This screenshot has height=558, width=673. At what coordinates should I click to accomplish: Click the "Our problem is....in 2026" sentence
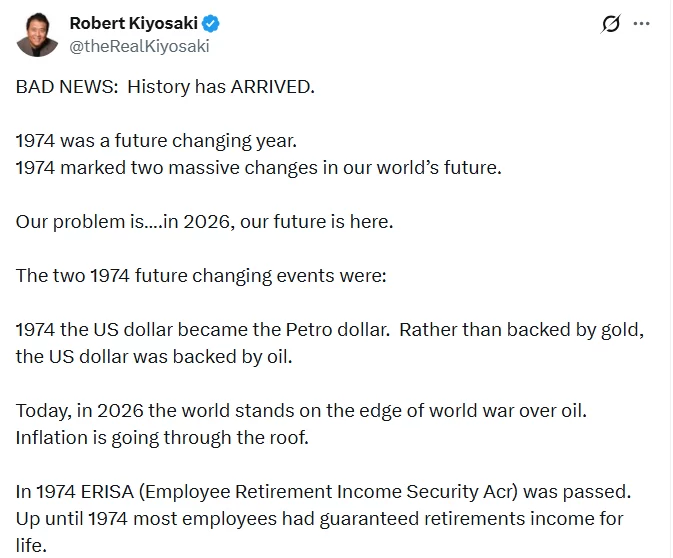click(204, 221)
